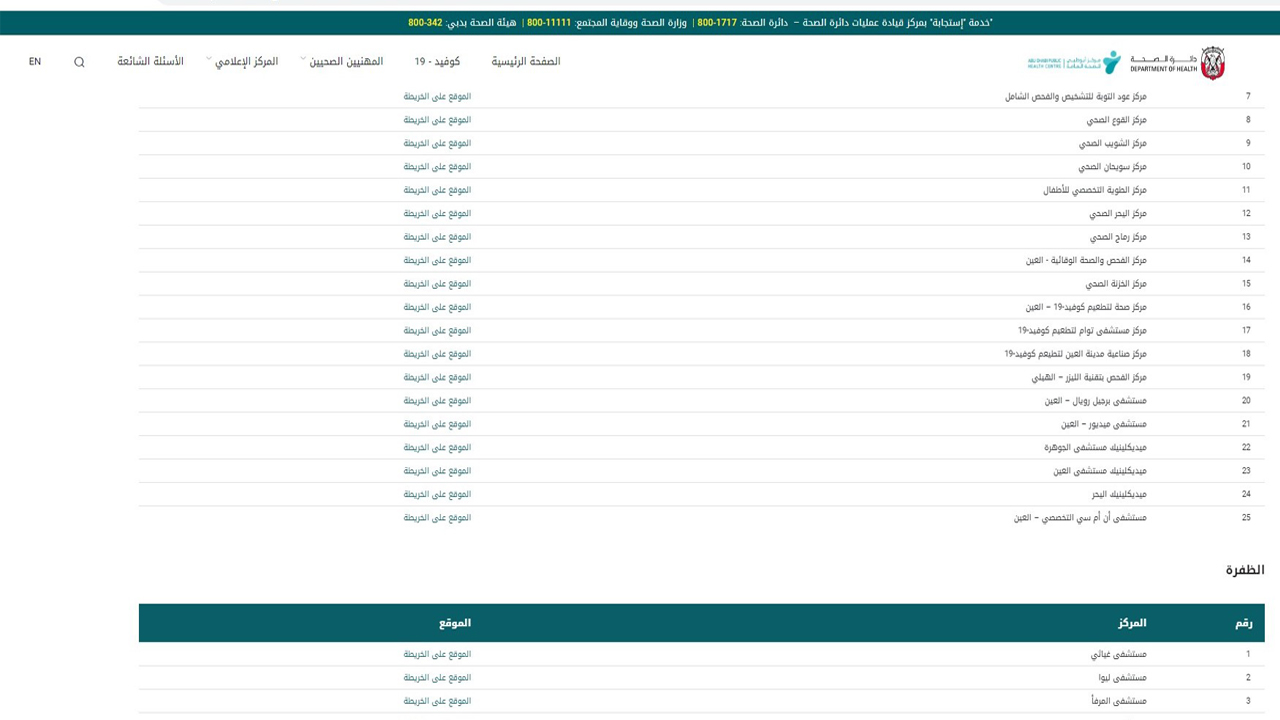This screenshot has width=1280, height=720.
Task: Open map location for مركز رماح الصحي
Action: 437,237
